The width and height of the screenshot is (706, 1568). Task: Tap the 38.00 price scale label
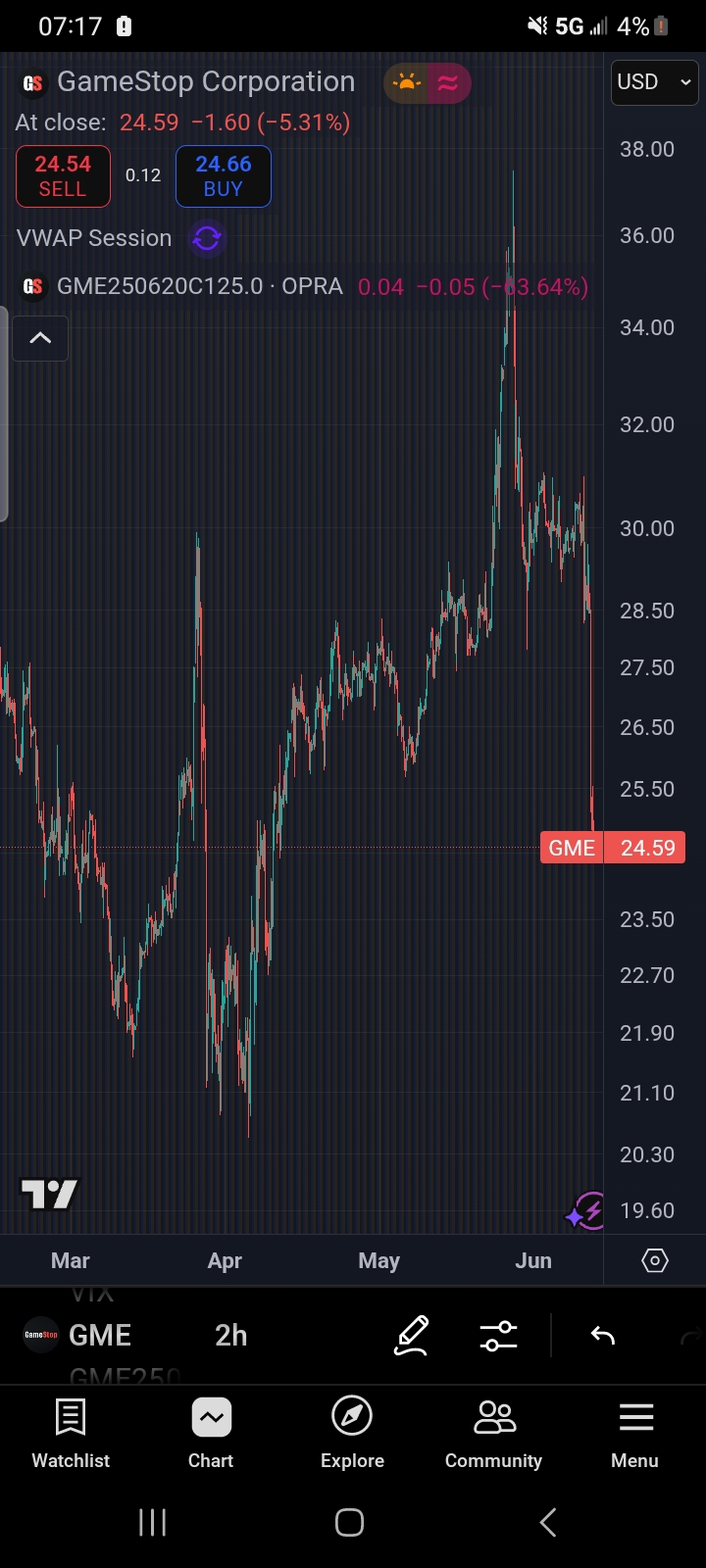[x=647, y=149]
